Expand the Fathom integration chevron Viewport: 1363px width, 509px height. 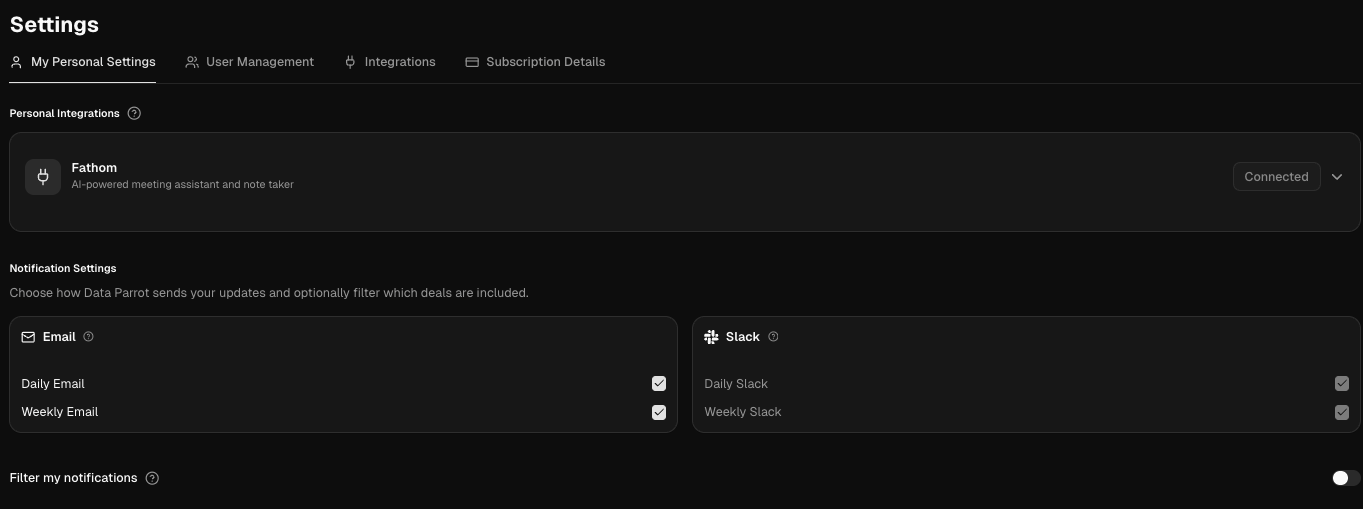click(x=1337, y=177)
